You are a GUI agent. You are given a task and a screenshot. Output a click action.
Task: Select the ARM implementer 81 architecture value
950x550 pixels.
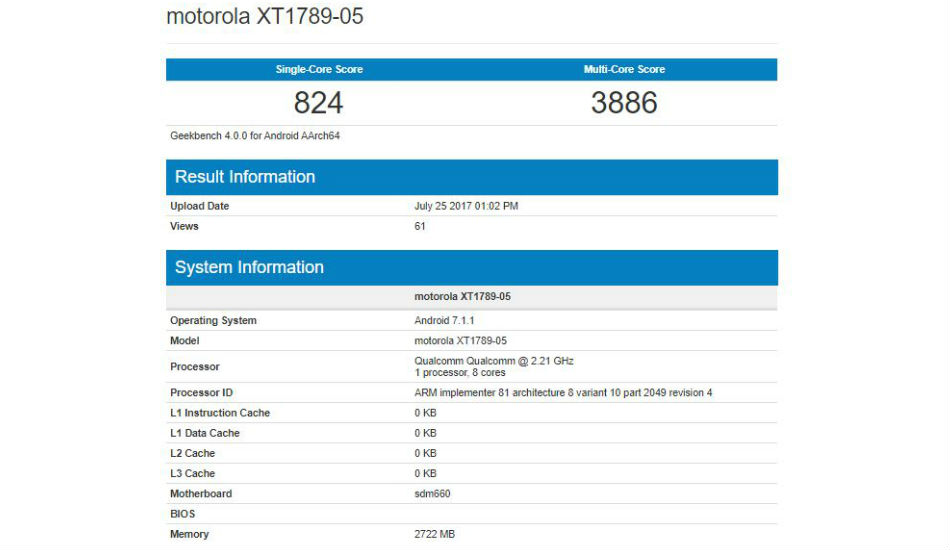[x=563, y=393]
